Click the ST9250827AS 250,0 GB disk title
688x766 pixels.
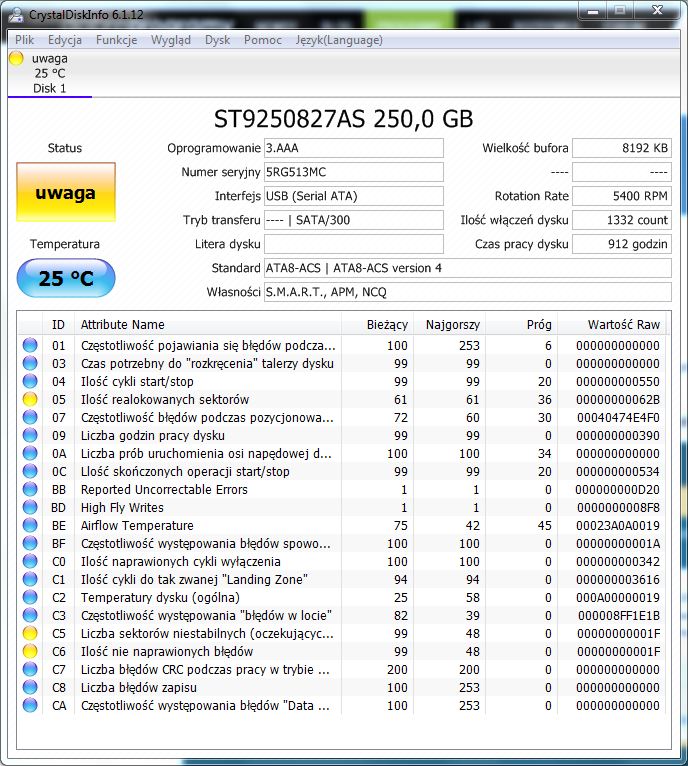point(344,119)
